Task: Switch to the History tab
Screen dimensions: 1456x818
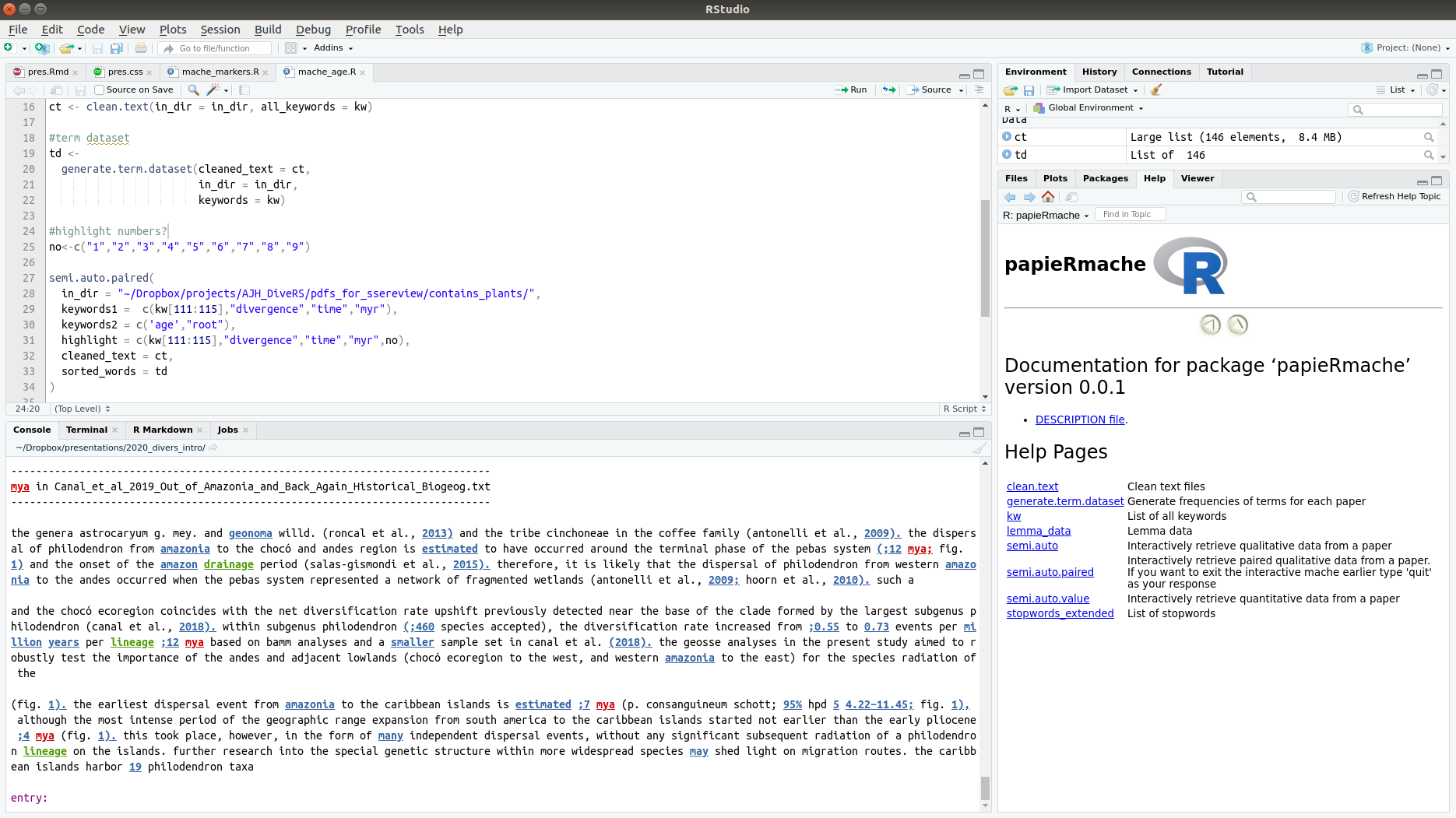Action: tap(1099, 72)
